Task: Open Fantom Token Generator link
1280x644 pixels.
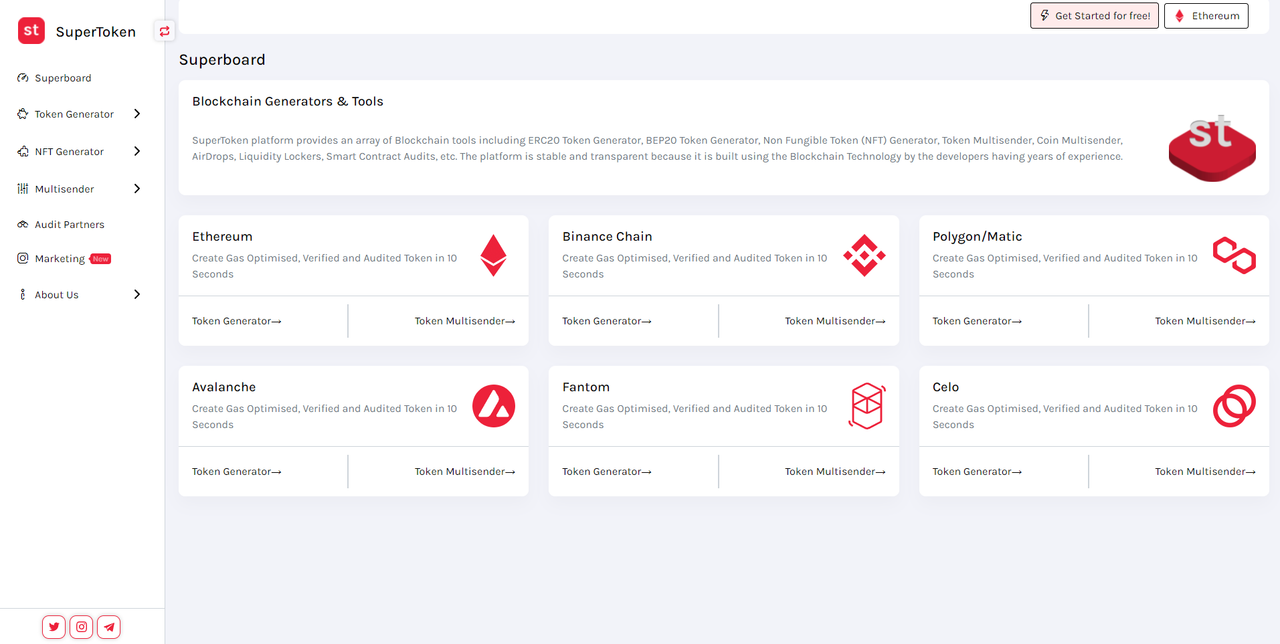Action: point(607,471)
